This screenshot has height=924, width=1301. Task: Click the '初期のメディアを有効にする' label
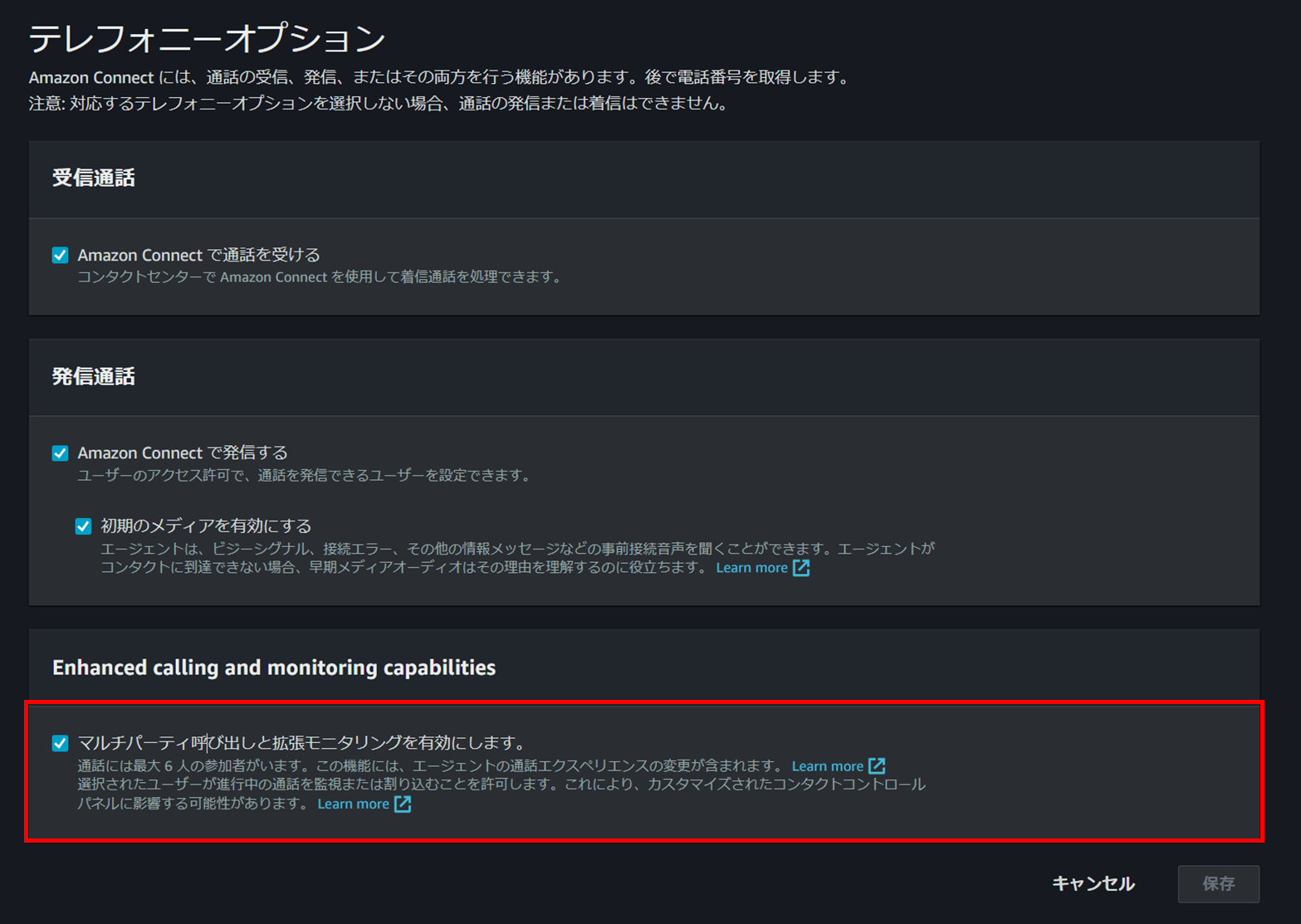click(x=206, y=526)
